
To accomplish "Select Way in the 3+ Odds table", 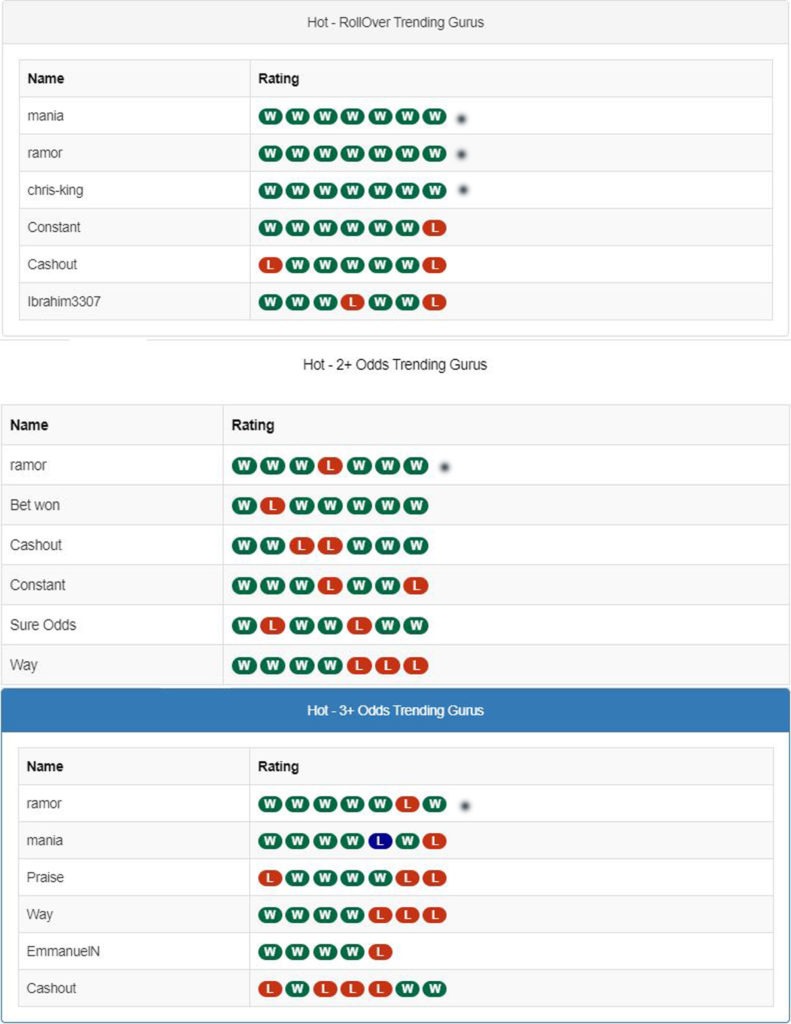I will tap(39, 915).
